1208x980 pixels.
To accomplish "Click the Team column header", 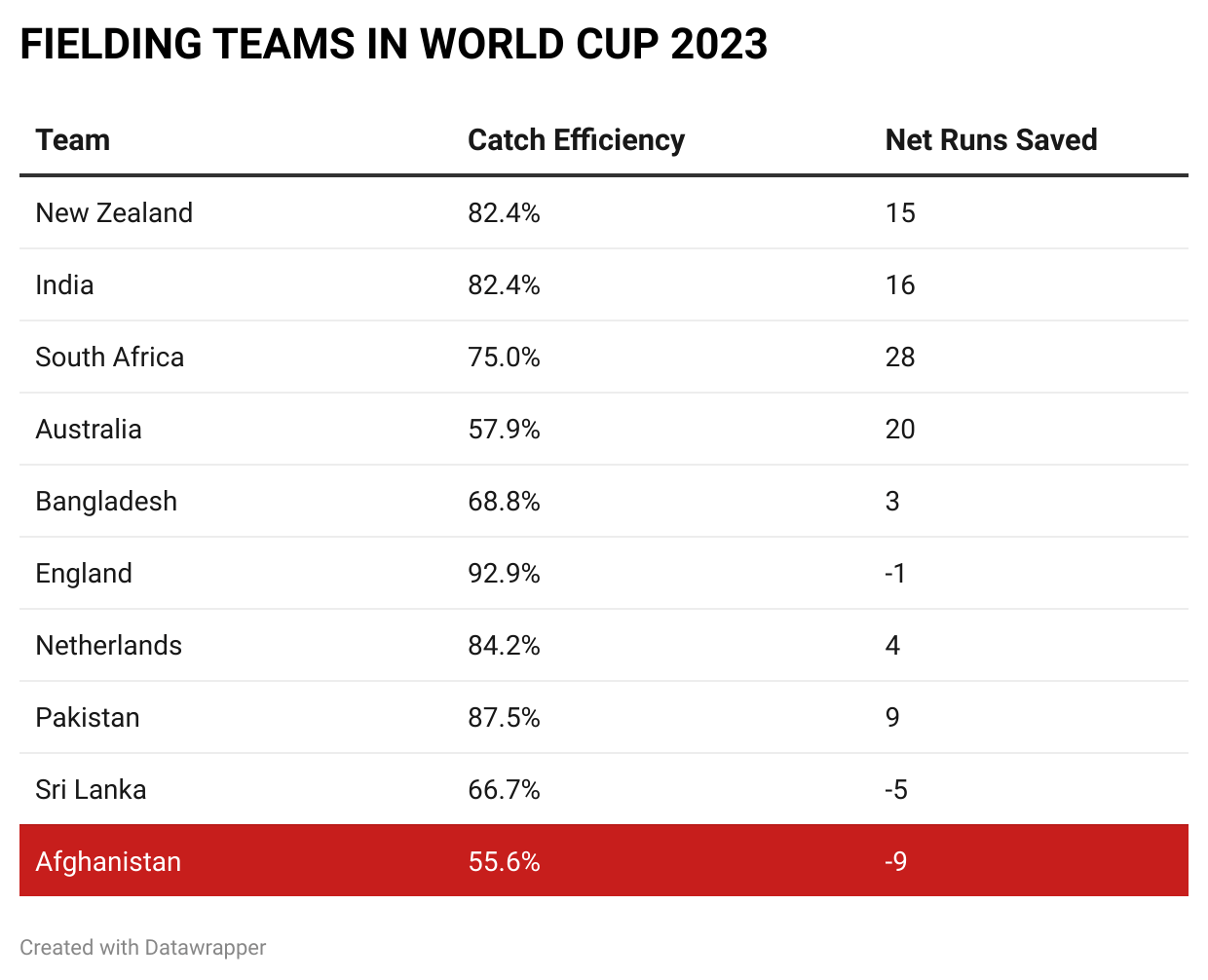I will coord(73,140).
